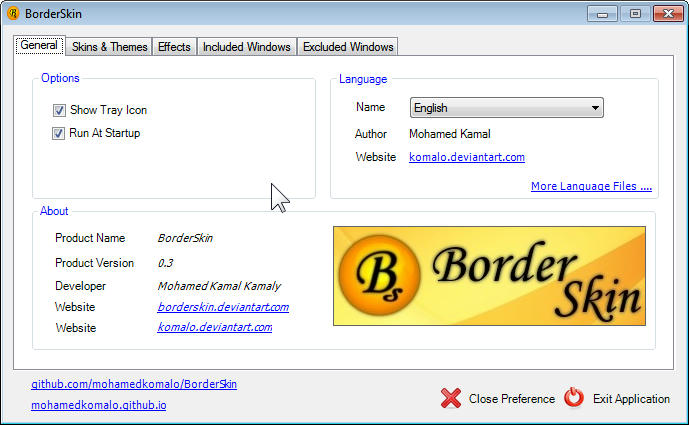
Task: Click the product version value 0.3
Action: (x=165, y=263)
